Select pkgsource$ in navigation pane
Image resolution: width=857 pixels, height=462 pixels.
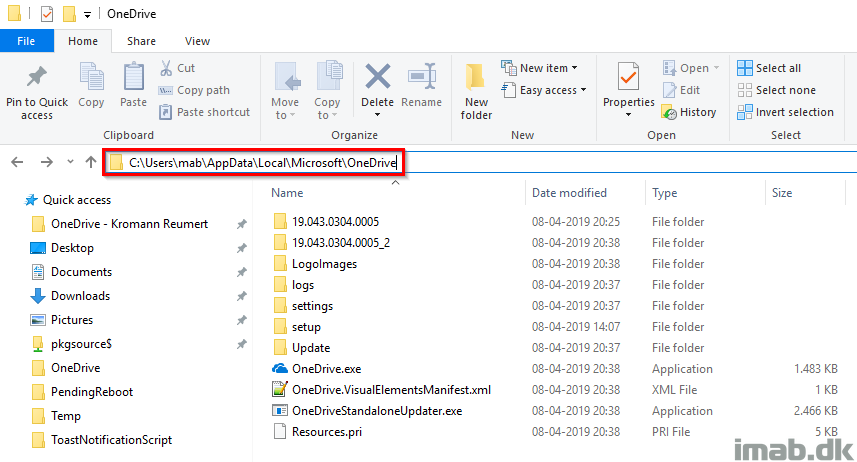[72, 344]
